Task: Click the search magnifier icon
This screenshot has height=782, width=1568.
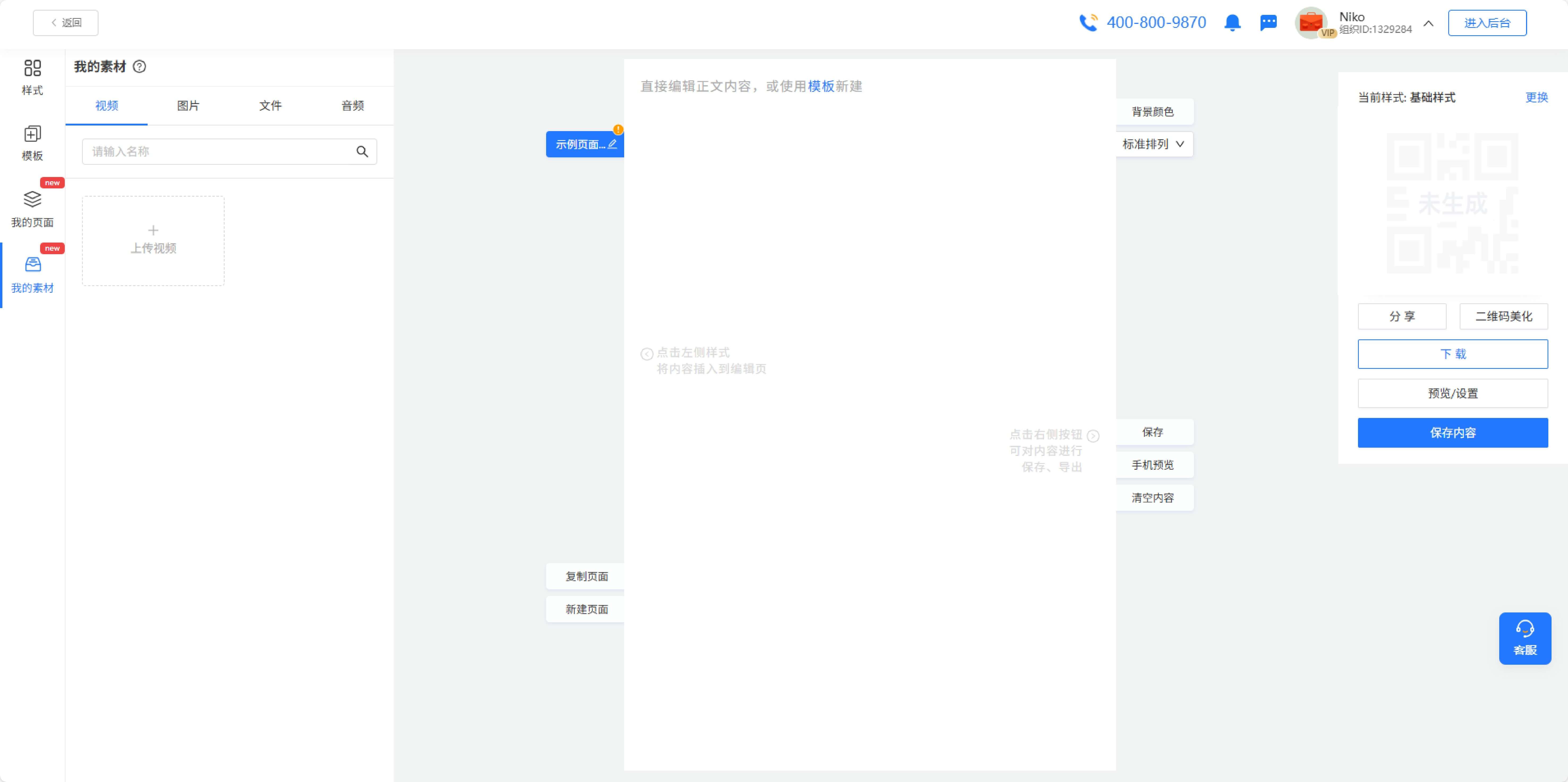Action: [362, 152]
